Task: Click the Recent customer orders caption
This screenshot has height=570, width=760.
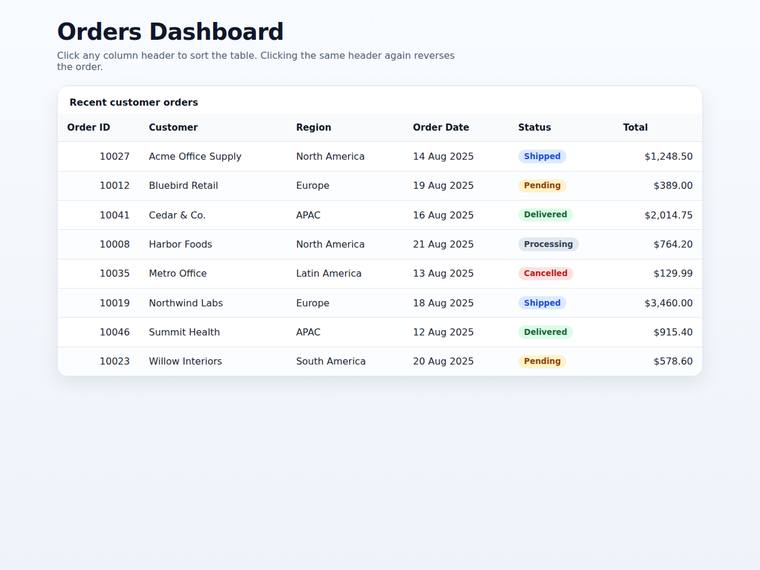Action: tap(134, 102)
